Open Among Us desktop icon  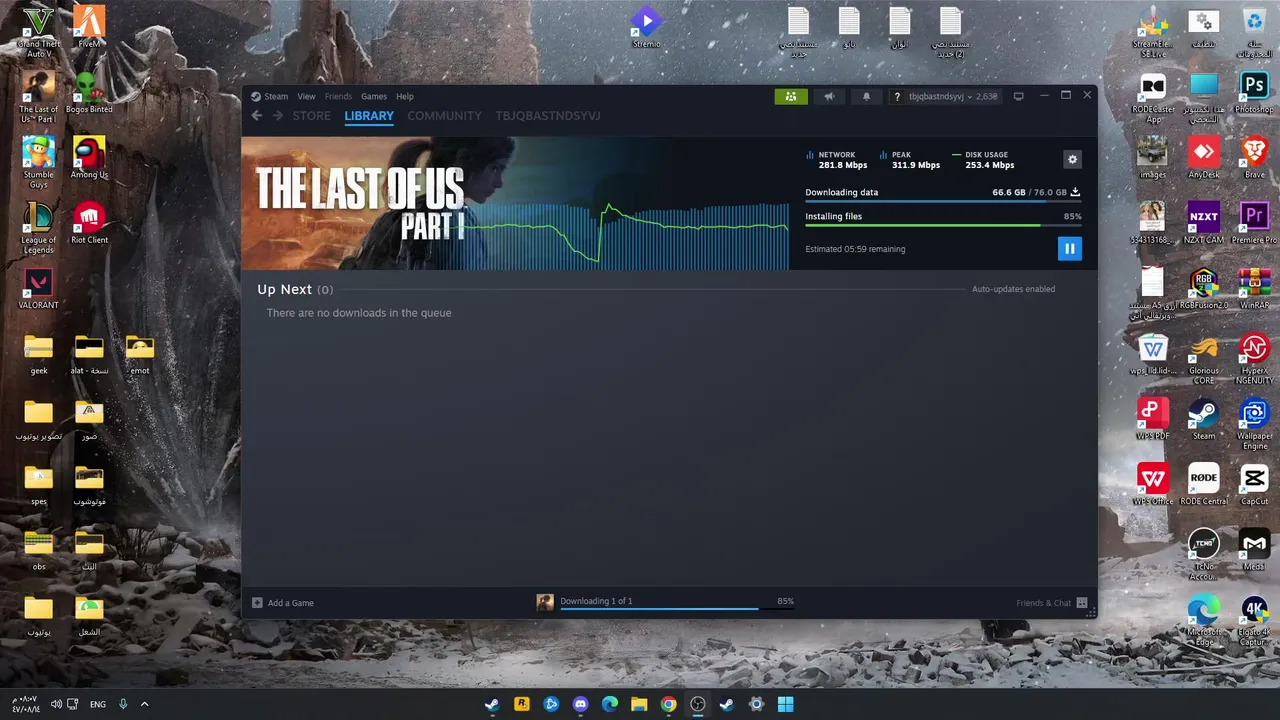click(89, 158)
